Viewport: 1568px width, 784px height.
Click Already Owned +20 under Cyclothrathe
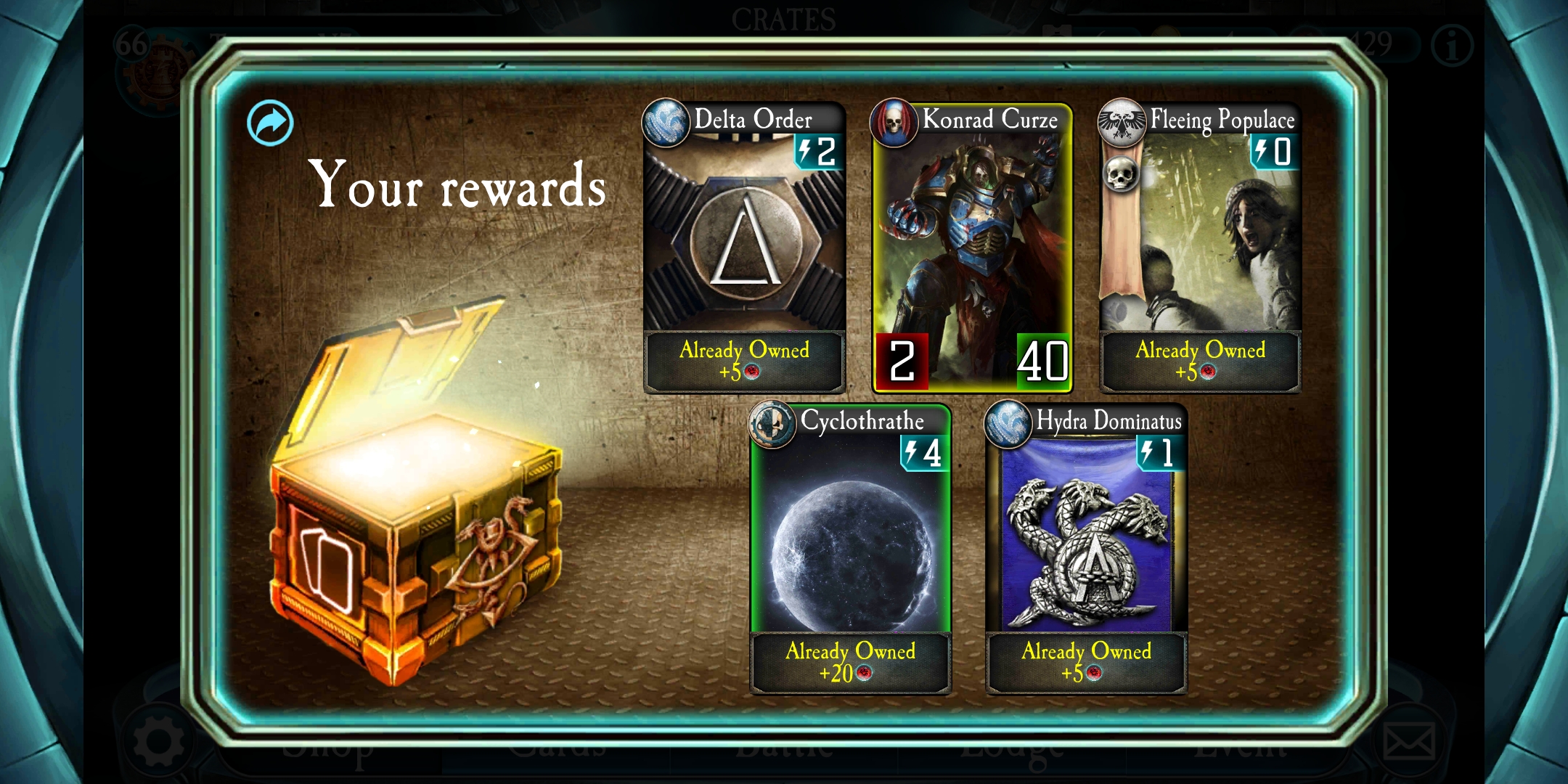coord(850,662)
